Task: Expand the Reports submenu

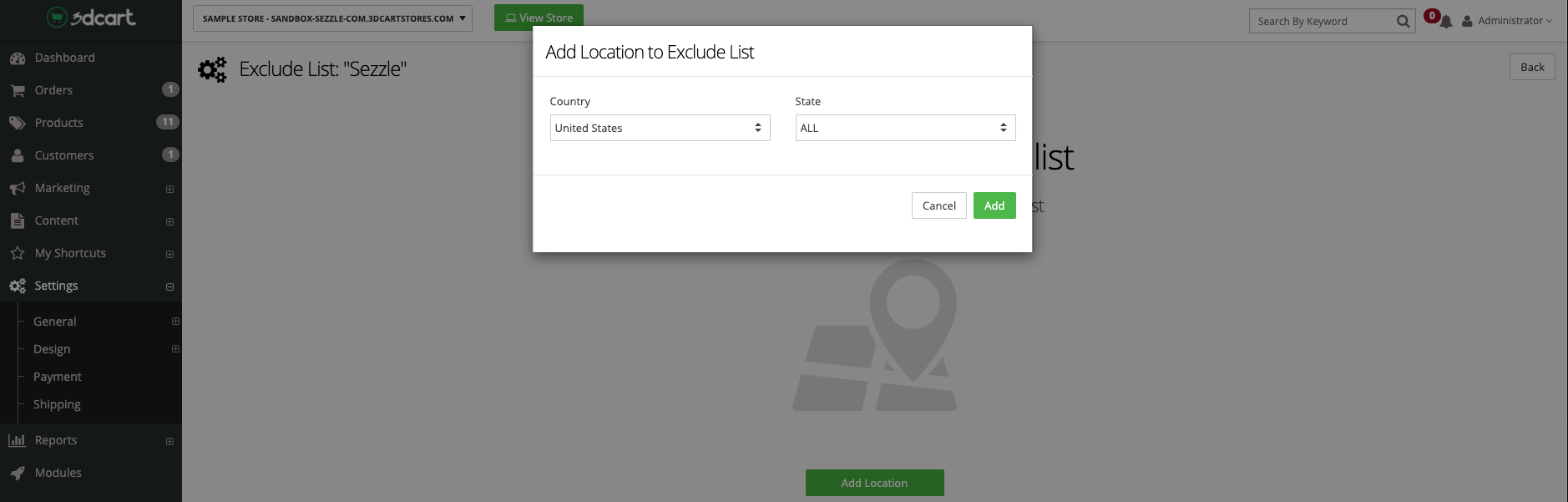Action: coord(169,442)
